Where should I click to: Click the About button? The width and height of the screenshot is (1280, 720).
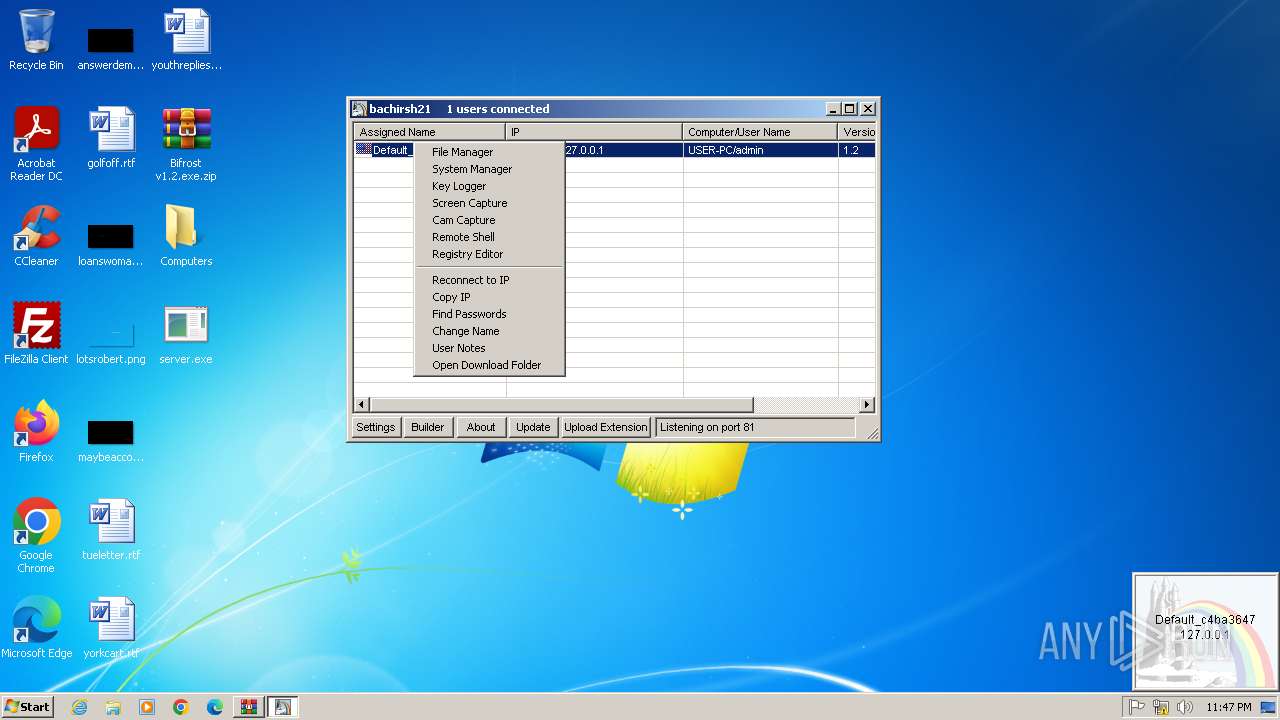[481, 427]
